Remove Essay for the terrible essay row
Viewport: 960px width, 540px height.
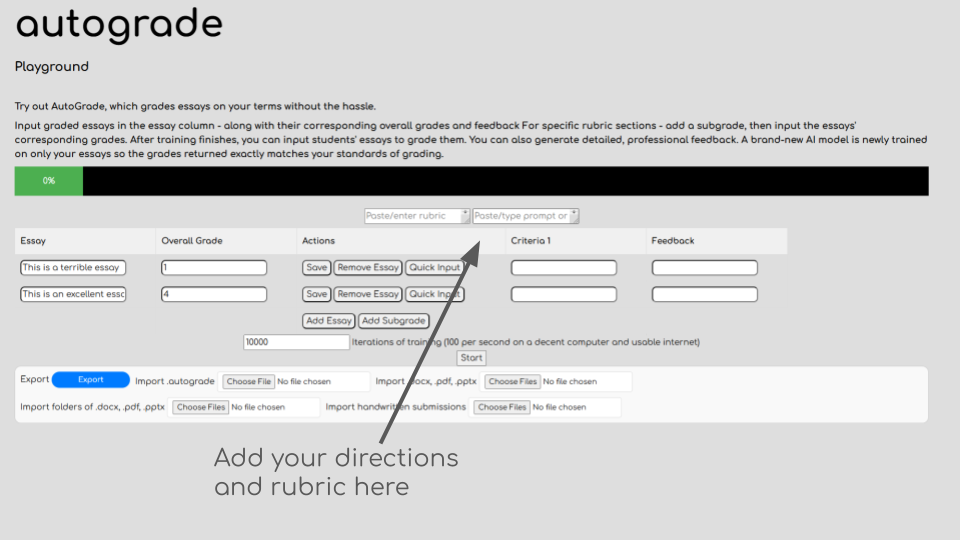(x=368, y=268)
